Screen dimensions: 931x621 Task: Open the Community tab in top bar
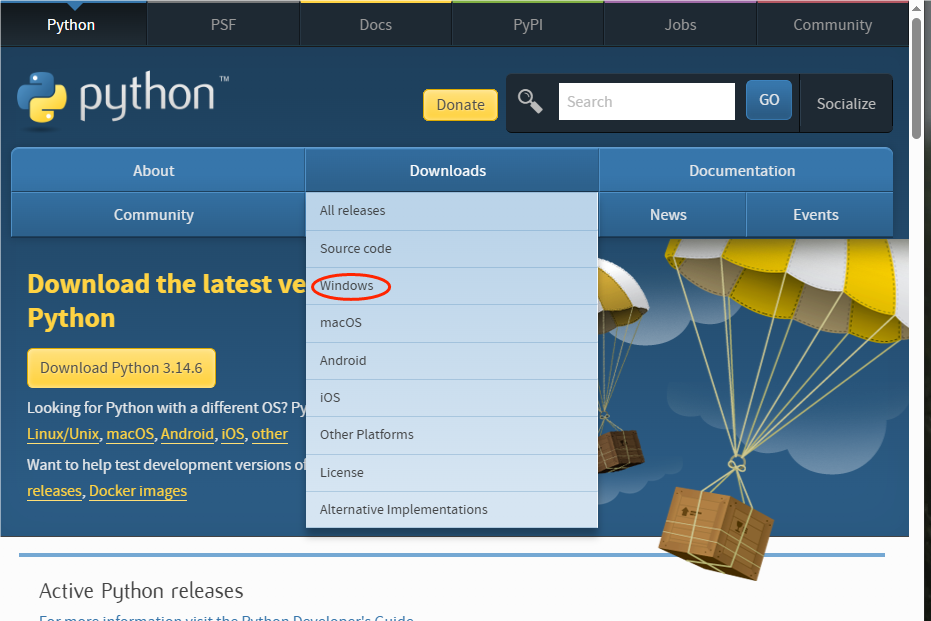pyautogui.click(x=832, y=24)
